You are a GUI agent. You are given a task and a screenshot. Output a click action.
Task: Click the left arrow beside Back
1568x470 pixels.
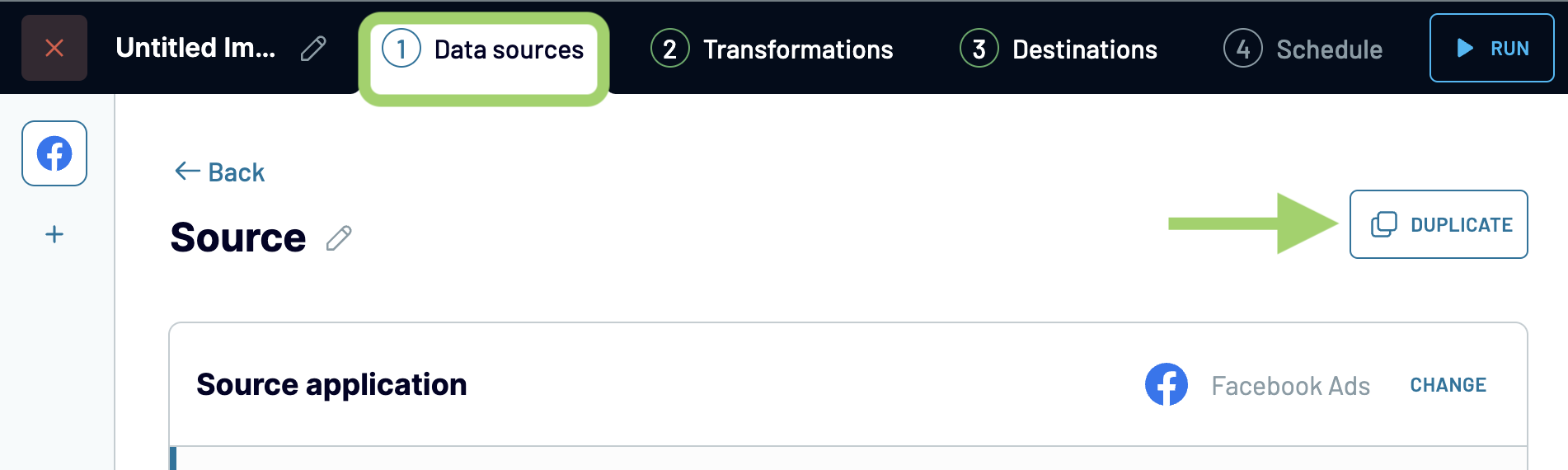pyautogui.click(x=187, y=171)
